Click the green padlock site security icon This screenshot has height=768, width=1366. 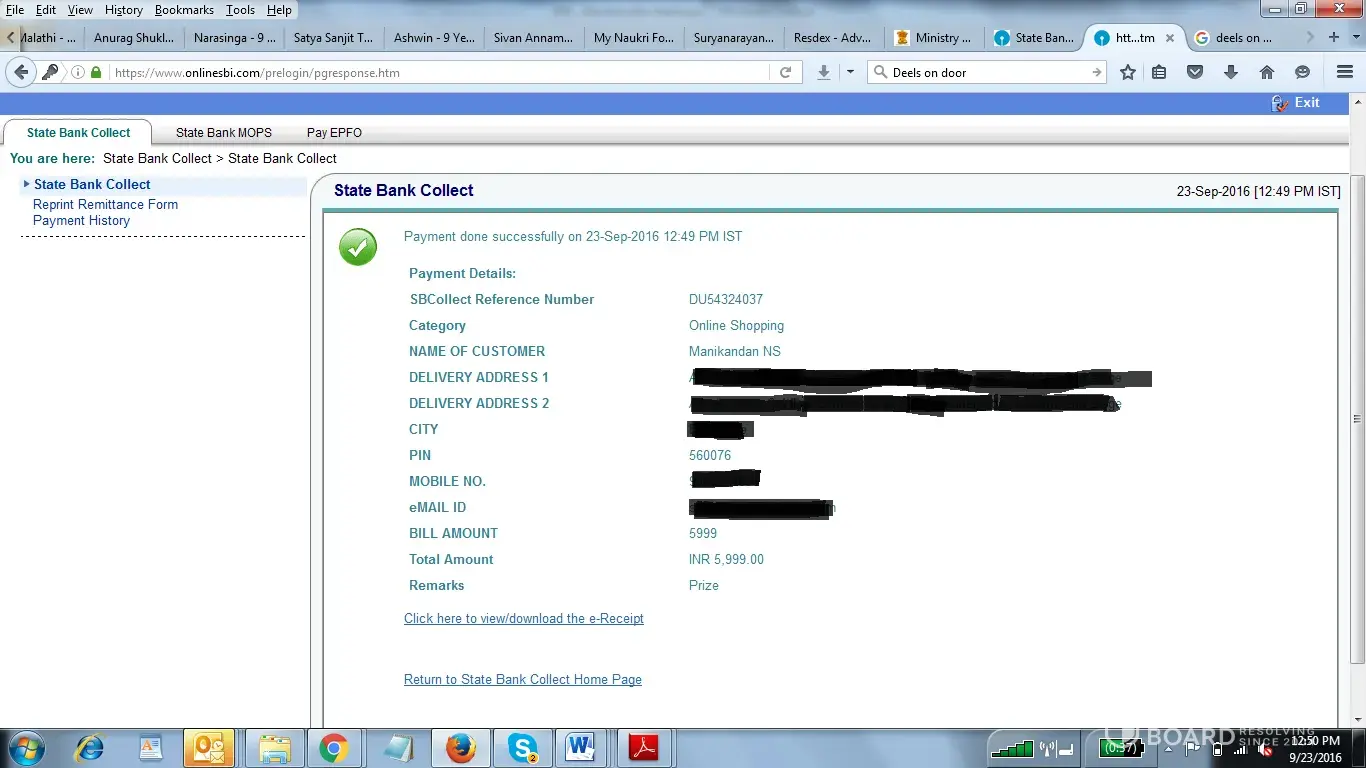coord(96,72)
